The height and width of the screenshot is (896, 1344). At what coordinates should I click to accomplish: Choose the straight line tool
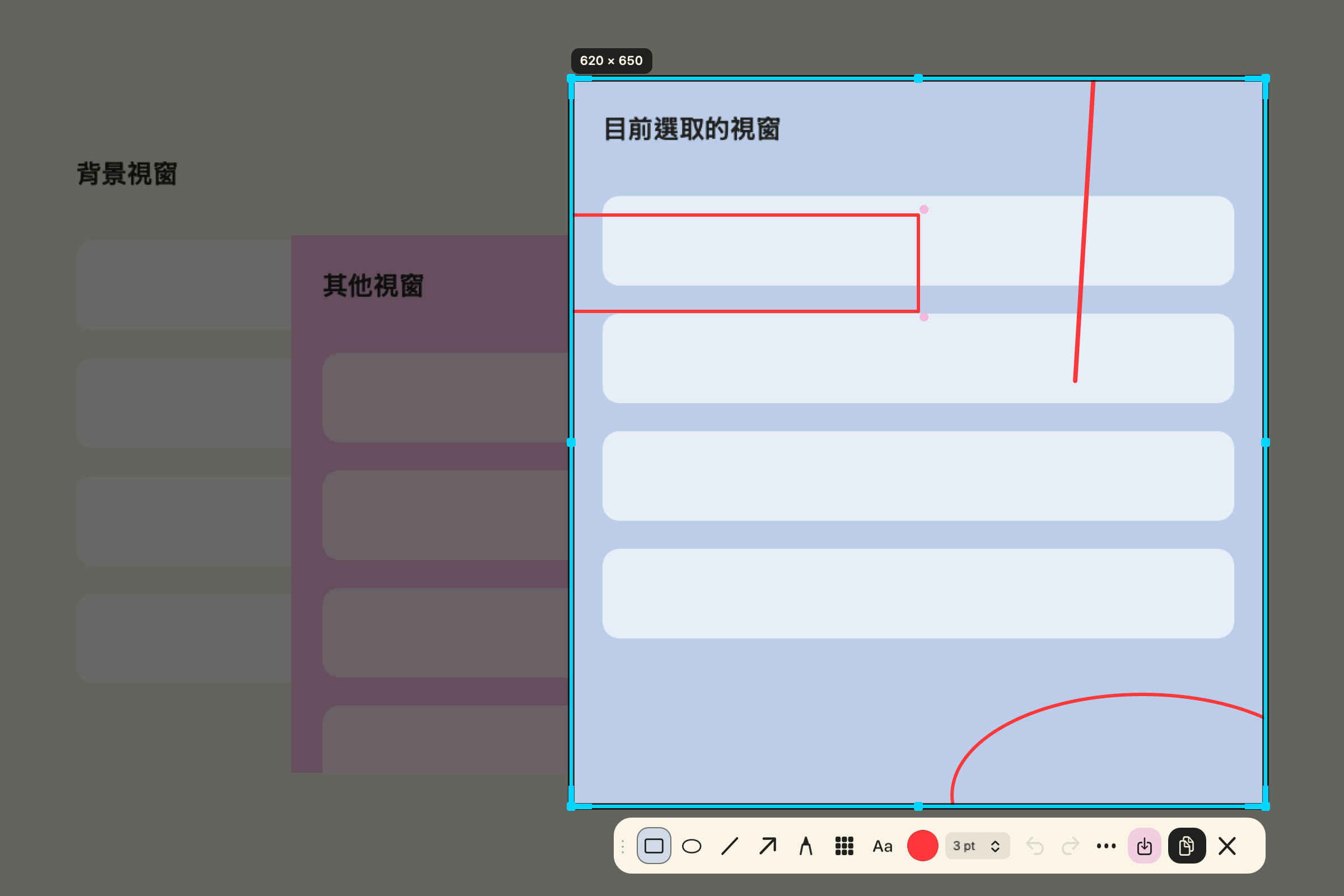730,846
